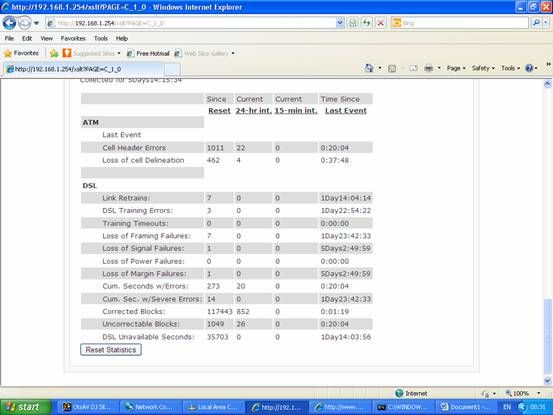Select the 192.168.1.254 browser tab
Image resolution: width=553 pixels, height=415 pixels.
tap(84, 69)
